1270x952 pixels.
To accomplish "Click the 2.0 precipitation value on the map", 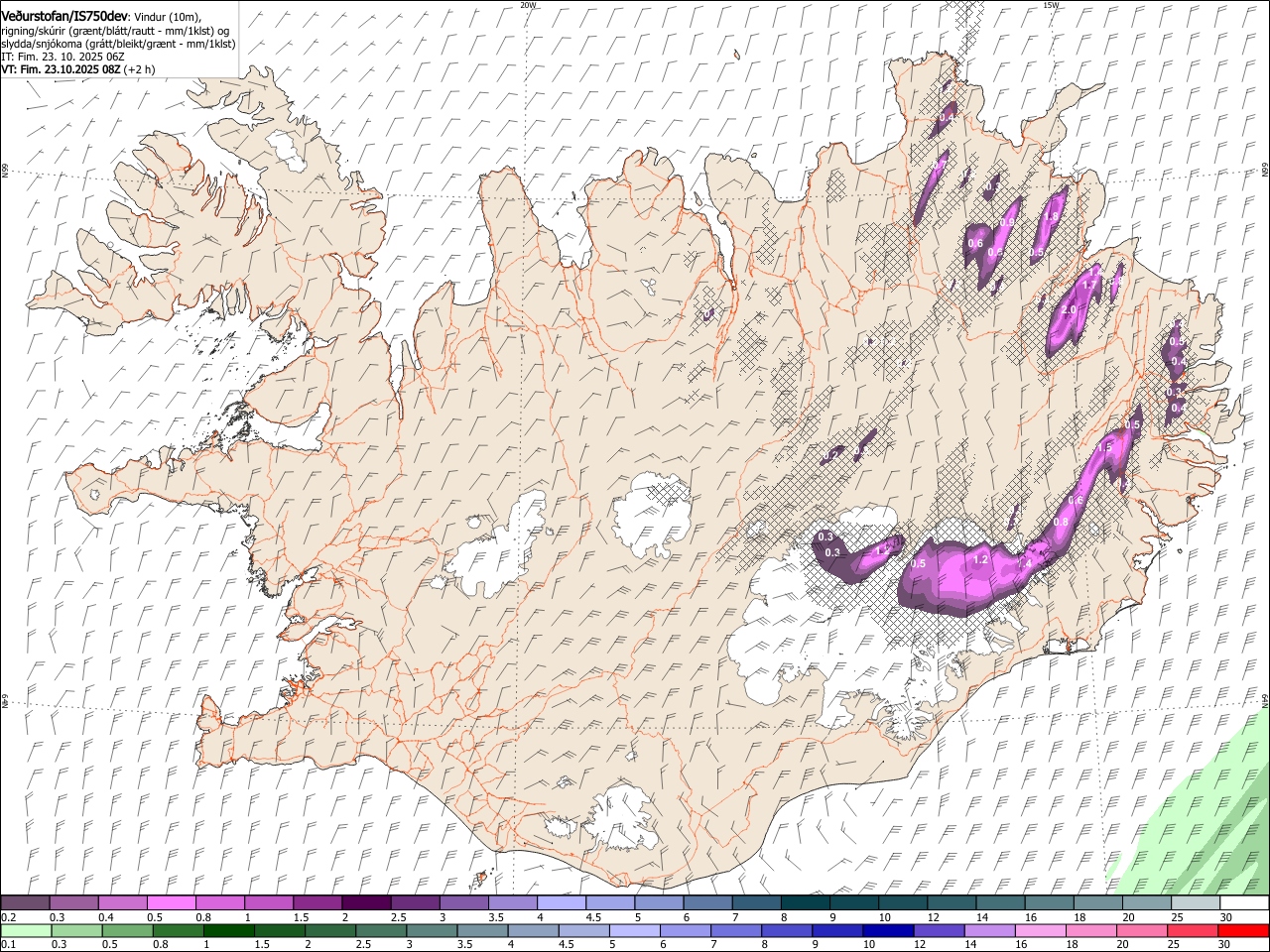I will click(1069, 310).
